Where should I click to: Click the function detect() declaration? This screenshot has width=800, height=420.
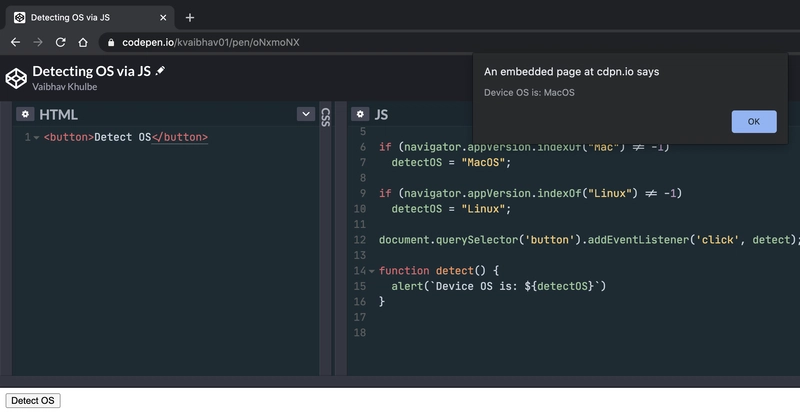coord(439,270)
